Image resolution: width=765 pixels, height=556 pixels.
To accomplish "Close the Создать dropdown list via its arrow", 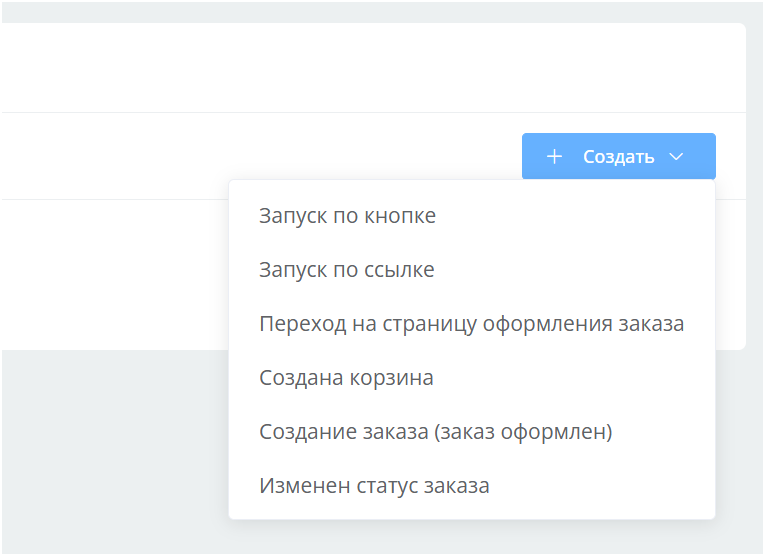I will [676, 157].
